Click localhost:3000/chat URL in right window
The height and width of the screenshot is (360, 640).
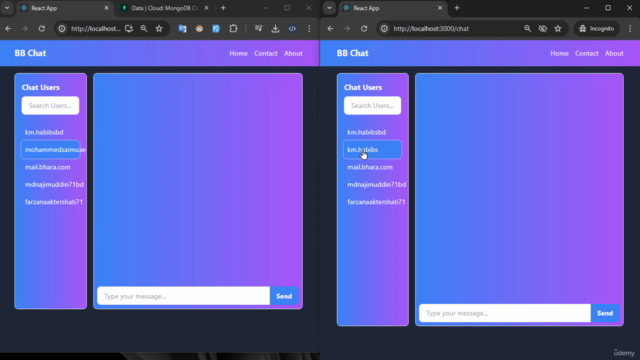431,29
